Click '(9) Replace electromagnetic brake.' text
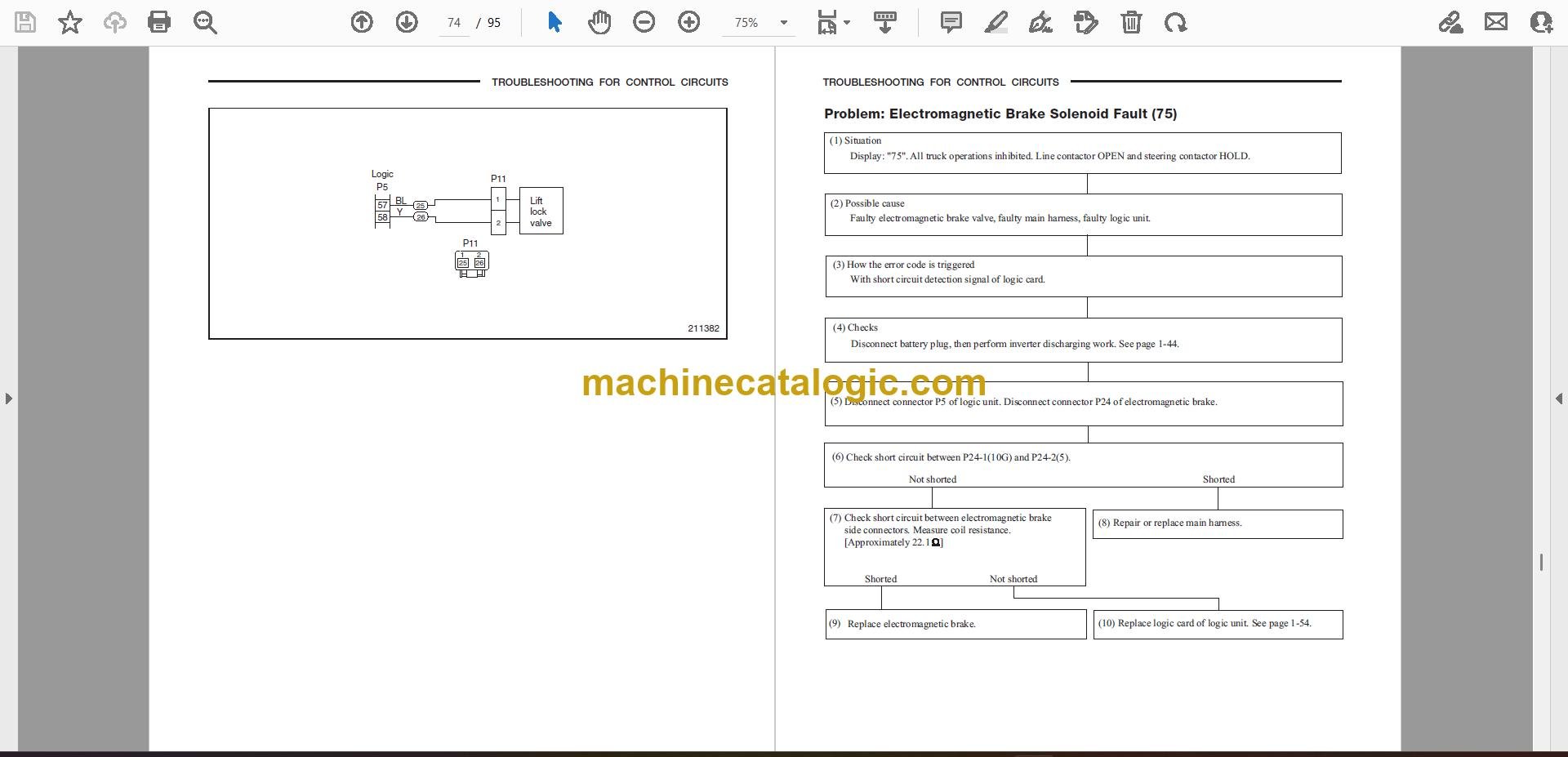 coord(902,624)
